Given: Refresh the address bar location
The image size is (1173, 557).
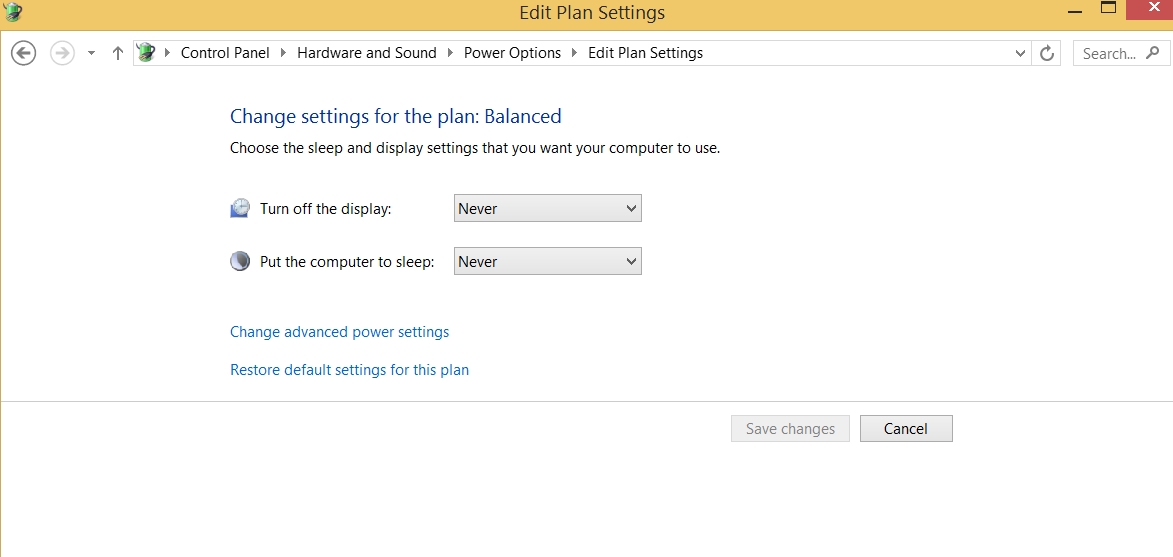Looking at the screenshot, I should click(x=1047, y=53).
